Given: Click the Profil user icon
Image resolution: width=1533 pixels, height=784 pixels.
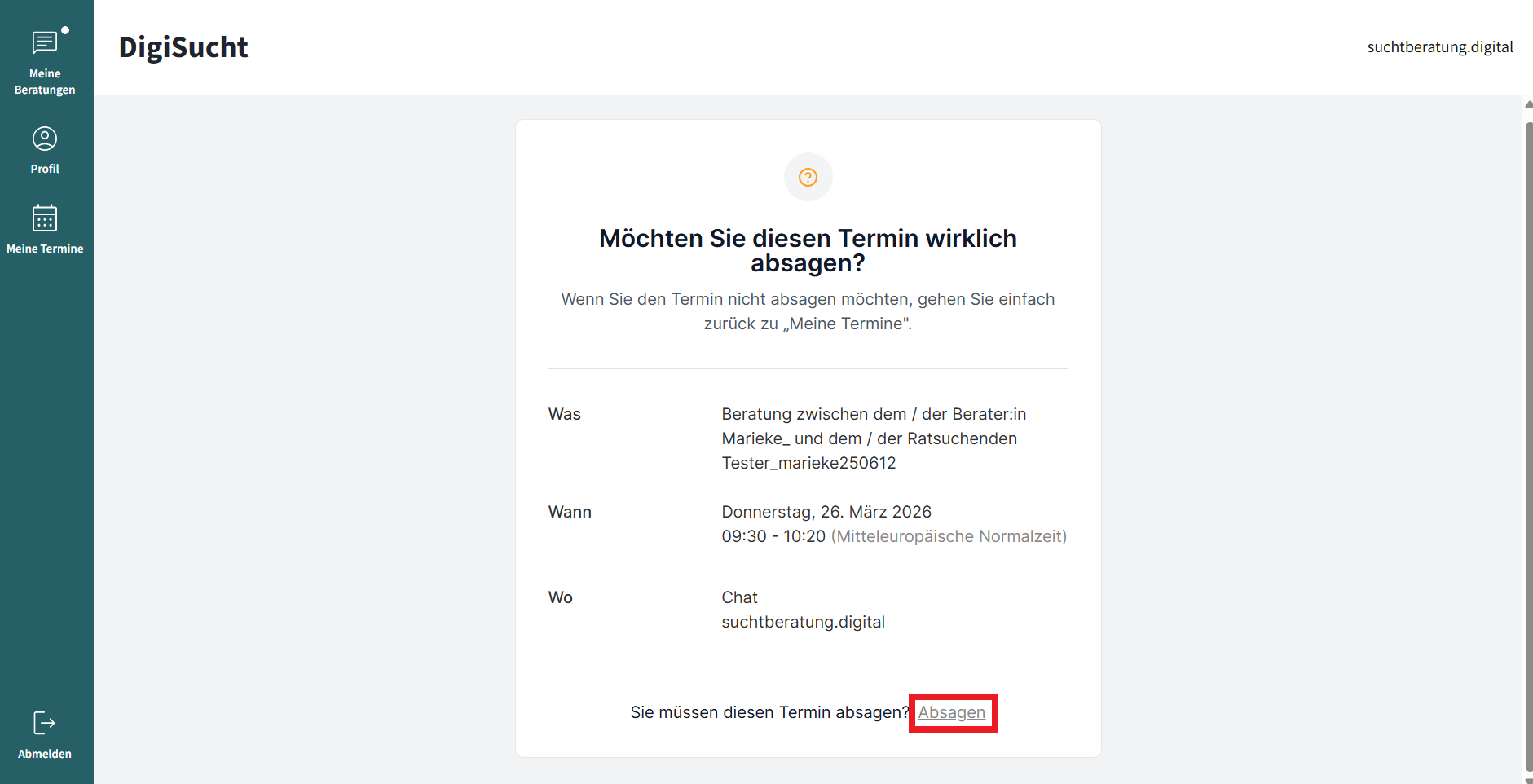Looking at the screenshot, I should (x=45, y=139).
